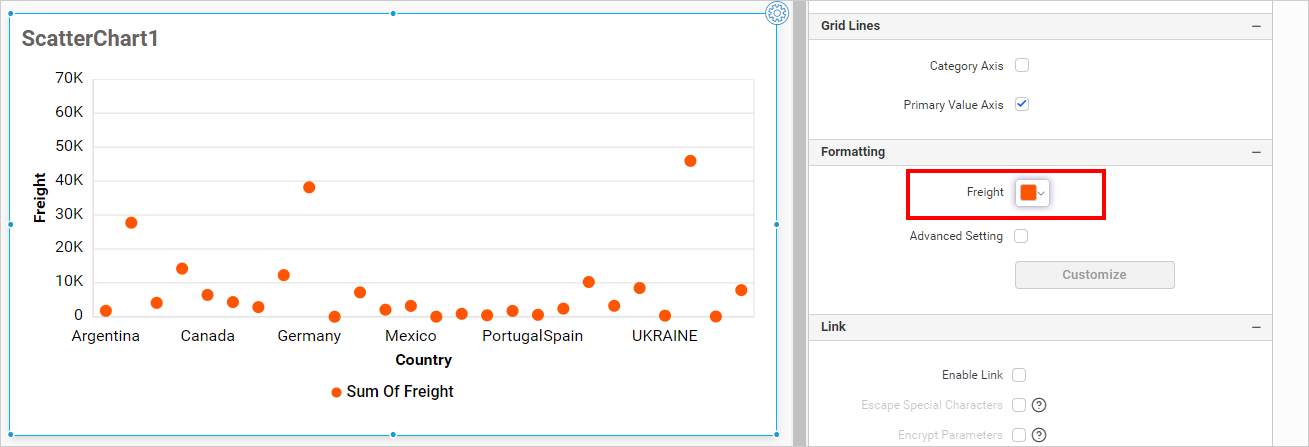The width and height of the screenshot is (1309, 447).
Task: Click the ScatterChart1 title text
Action: pos(90,39)
